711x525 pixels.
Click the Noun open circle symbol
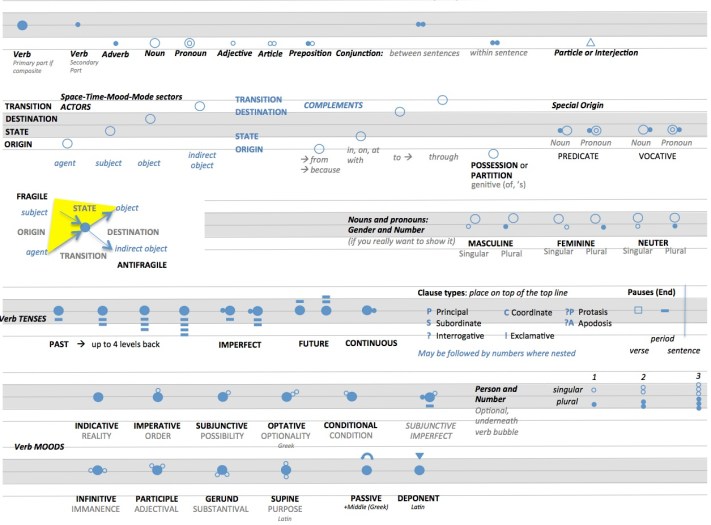155,42
